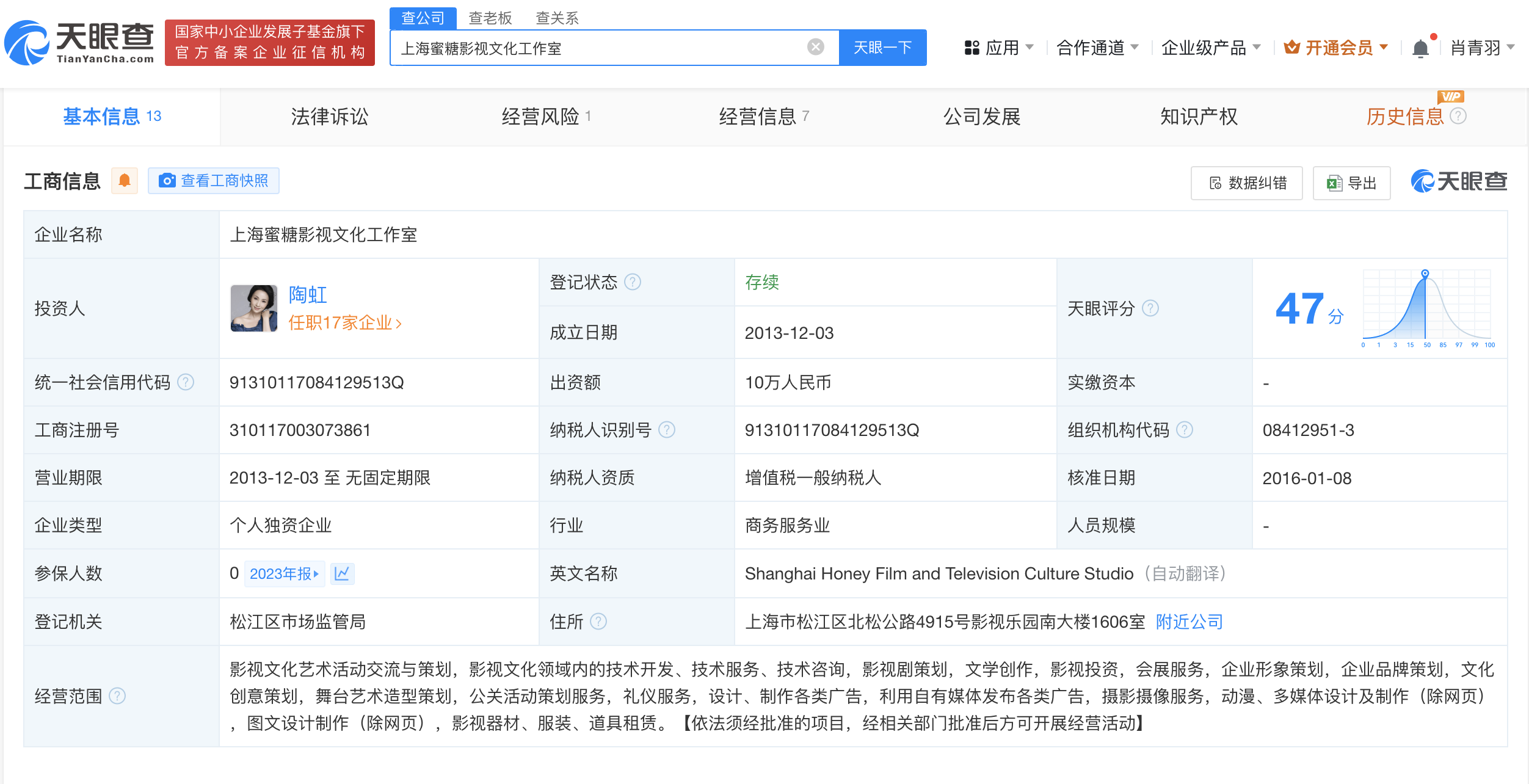
Task: Select the 查公司 search tab
Action: click(423, 18)
